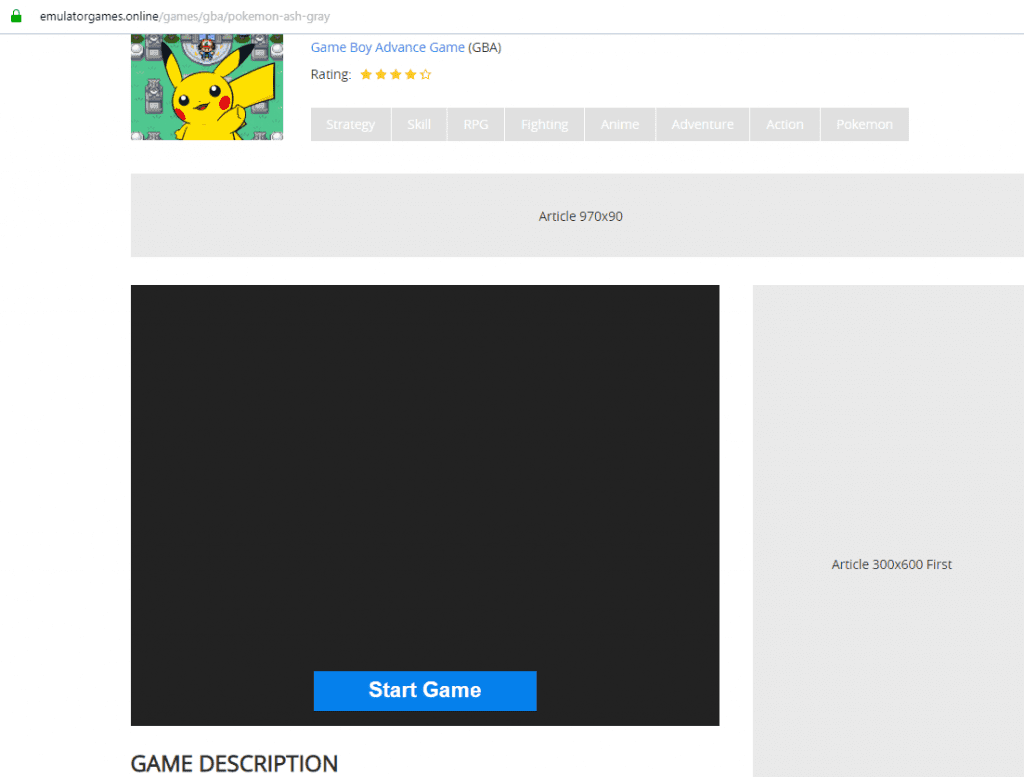Select the Strategy tag
Viewport: 1024px width, 777px height.
click(x=350, y=124)
